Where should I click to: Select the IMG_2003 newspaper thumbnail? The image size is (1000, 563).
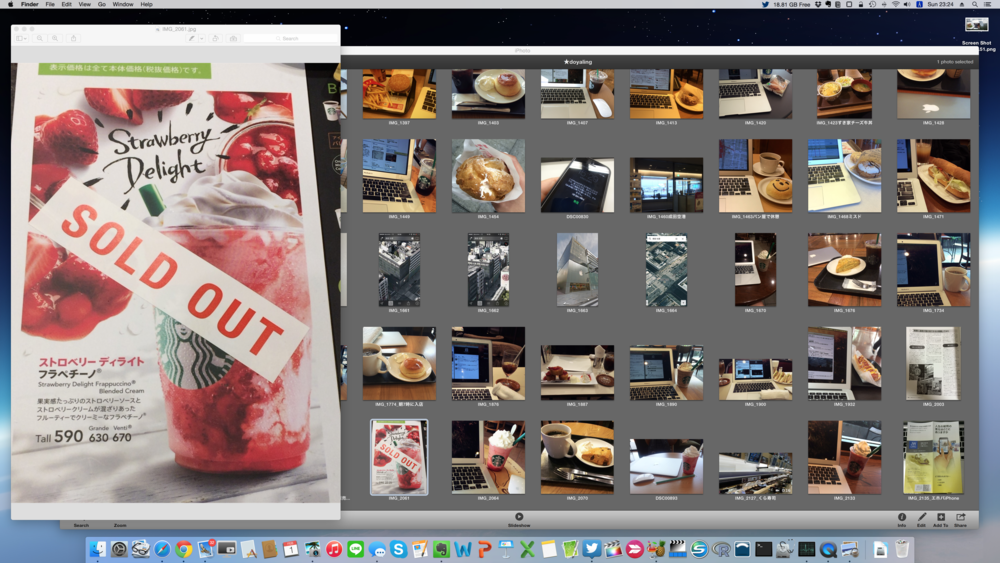pyautogui.click(x=934, y=363)
